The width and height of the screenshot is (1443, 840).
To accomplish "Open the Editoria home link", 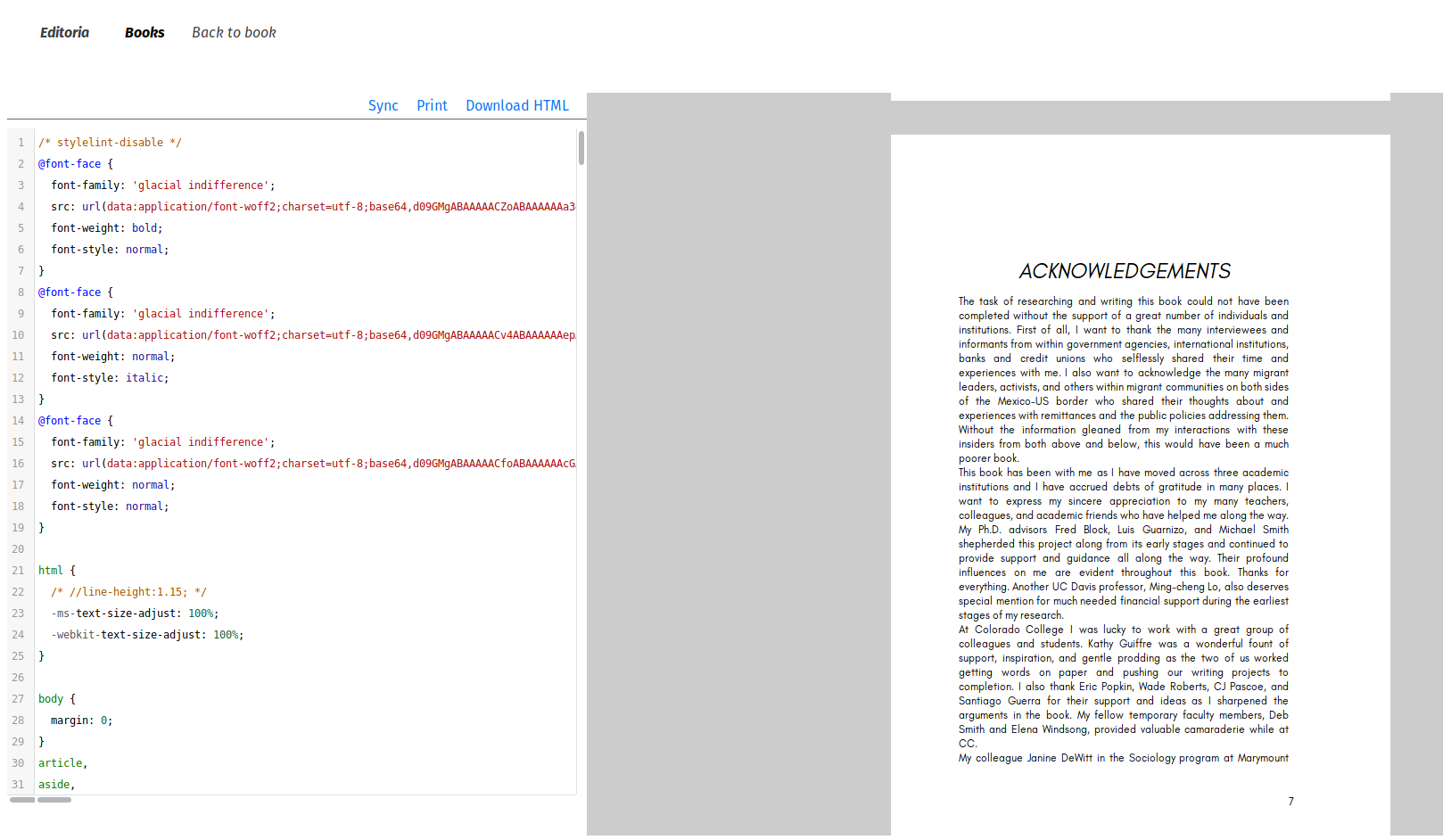I will [64, 32].
